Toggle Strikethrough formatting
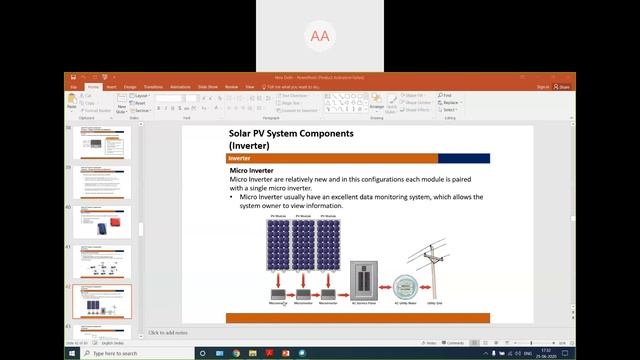This screenshot has height=360, width=640. pyautogui.click(x=187, y=108)
